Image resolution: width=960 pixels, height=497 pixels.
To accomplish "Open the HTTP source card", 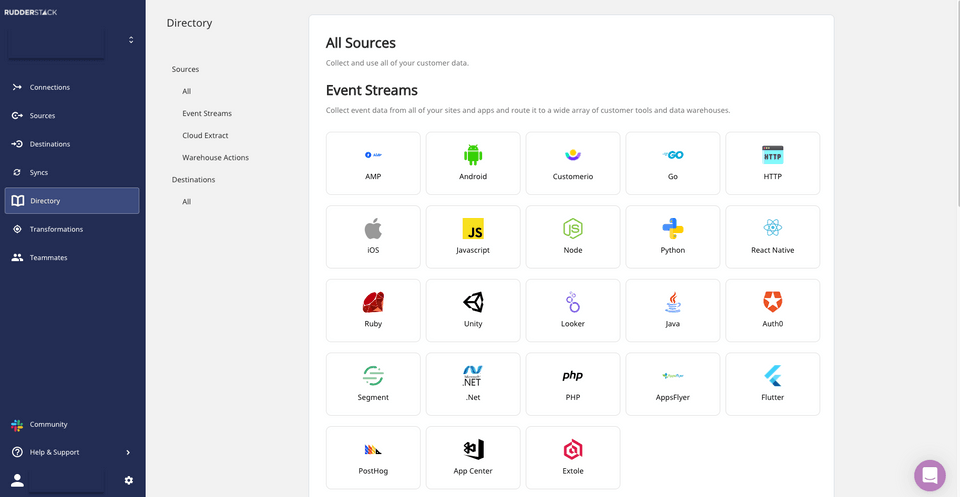I will pyautogui.click(x=772, y=163).
